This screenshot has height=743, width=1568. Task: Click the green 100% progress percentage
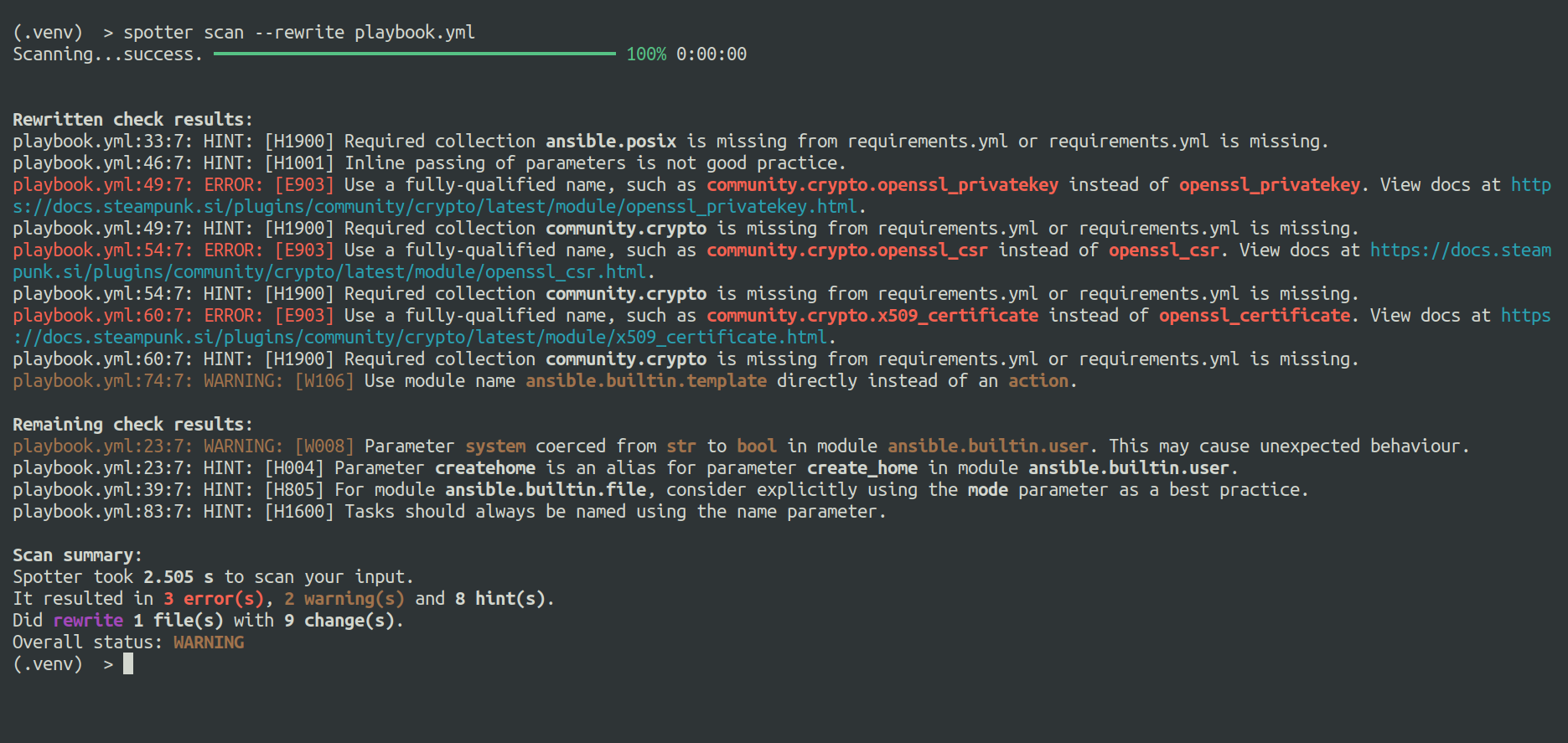pos(646,54)
